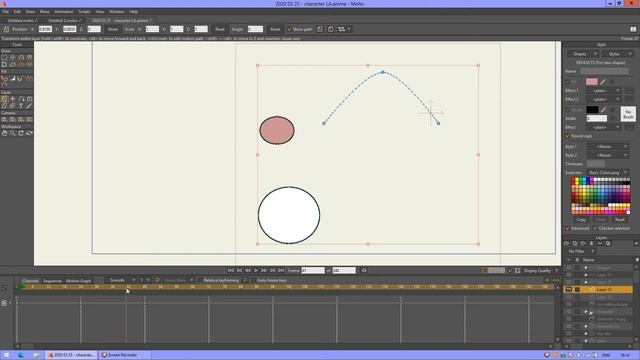This screenshot has width=640, height=360.
Task: Step back one frame
Action: (248, 270)
